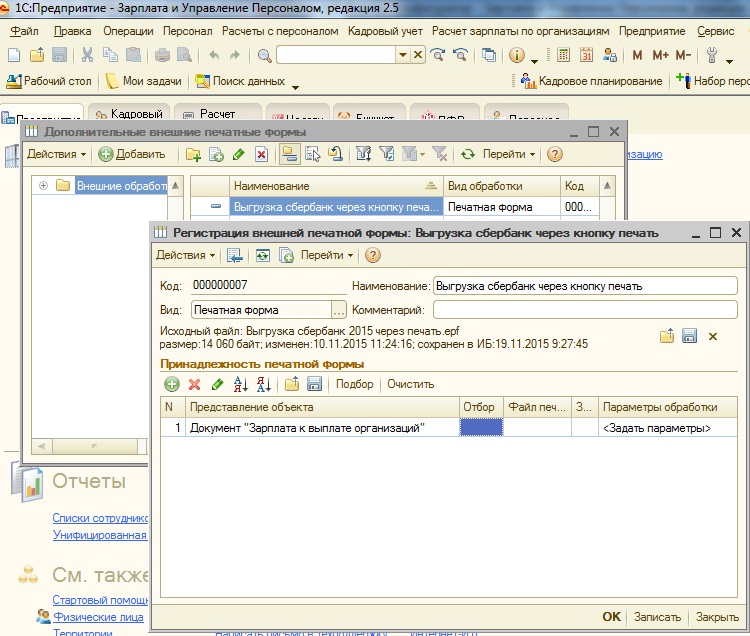
Task: Open Действия dropdown in list window
Action: pos(56,154)
